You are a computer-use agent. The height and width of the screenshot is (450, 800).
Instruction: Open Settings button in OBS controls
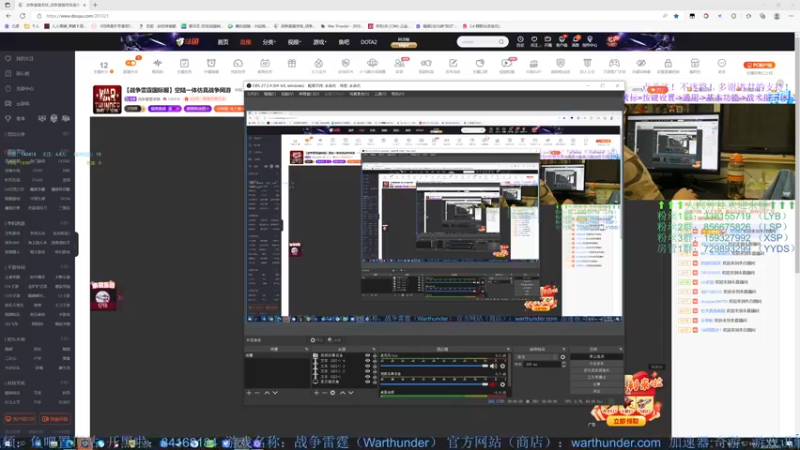tap(596, 384)
